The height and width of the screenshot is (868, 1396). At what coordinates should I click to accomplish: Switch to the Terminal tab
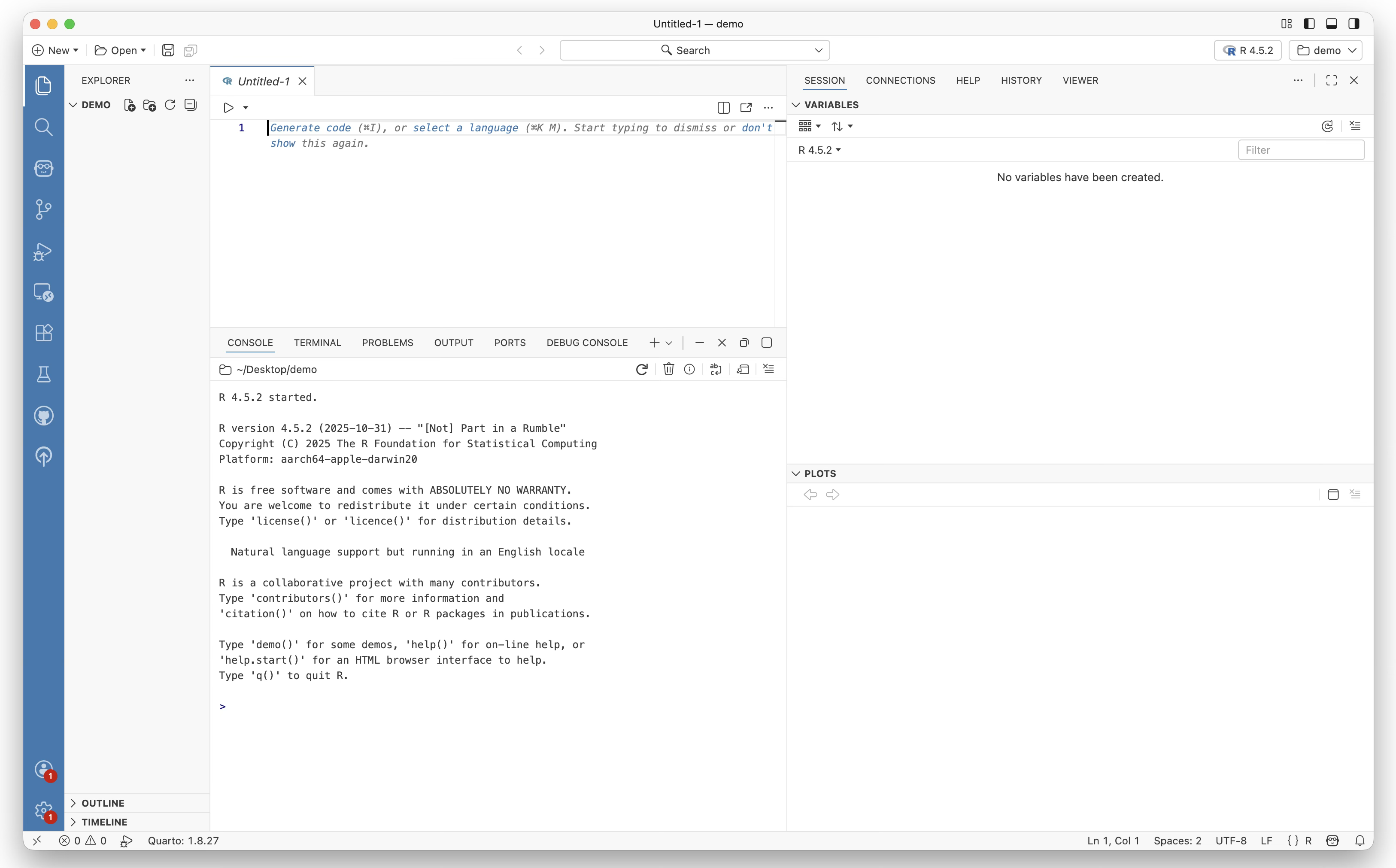click(317, 342)
